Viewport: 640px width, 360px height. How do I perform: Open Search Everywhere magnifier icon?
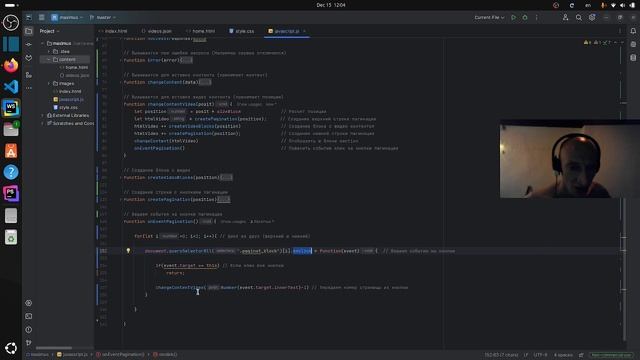[579, 18]
